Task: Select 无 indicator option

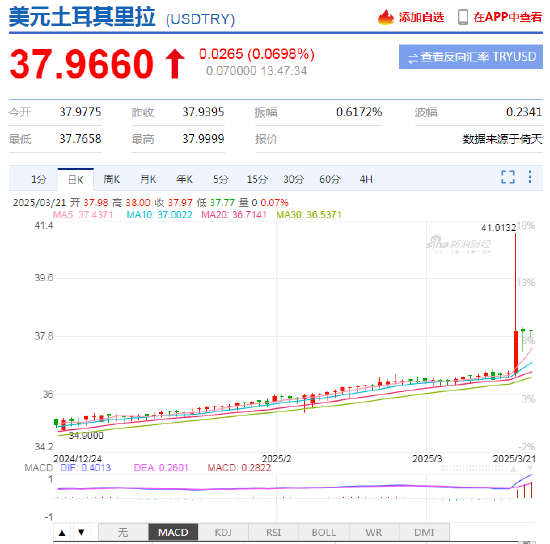Action: coord(123,533)
